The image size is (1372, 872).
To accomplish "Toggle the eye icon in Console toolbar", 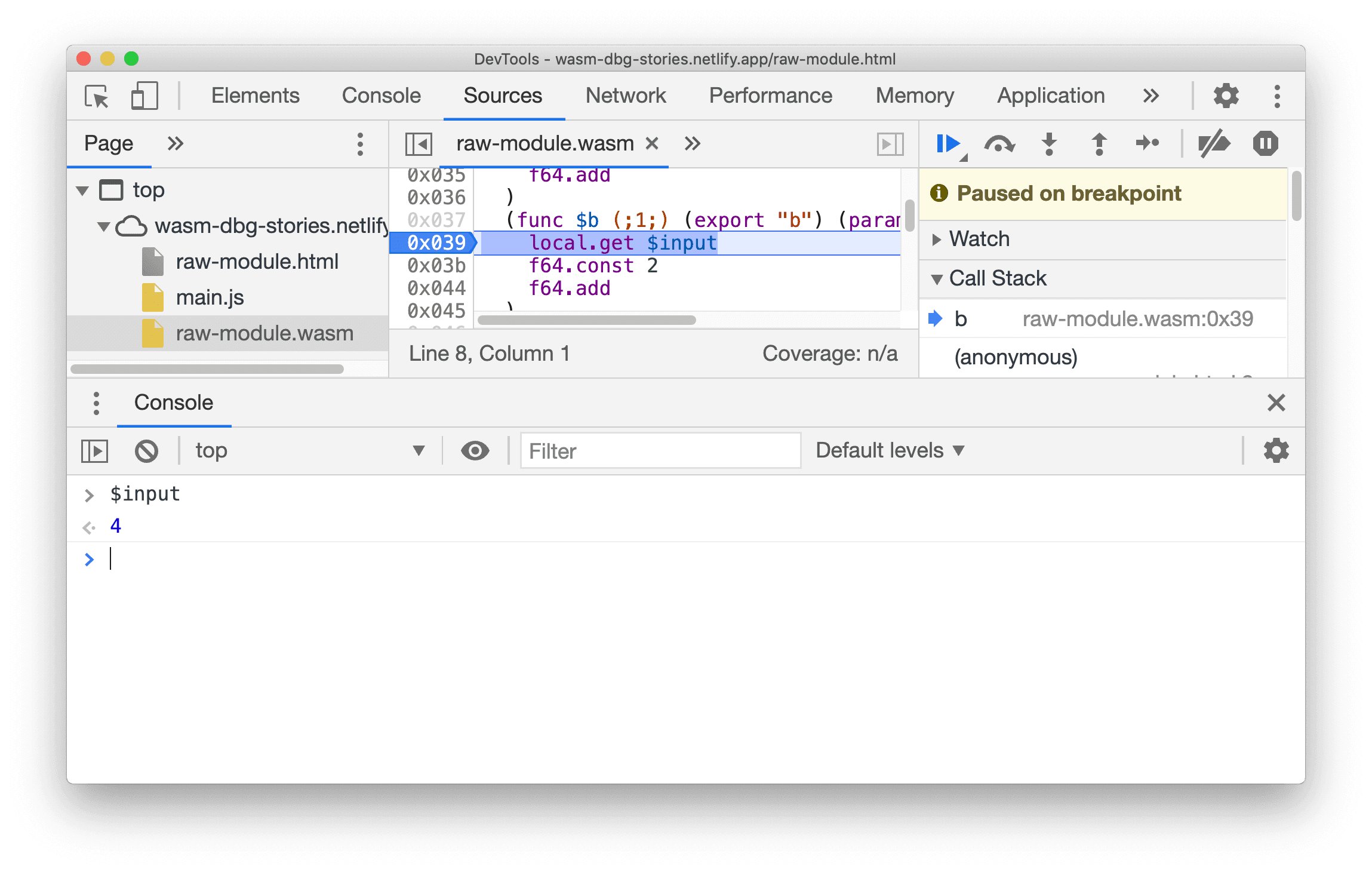I will point(475,450).
